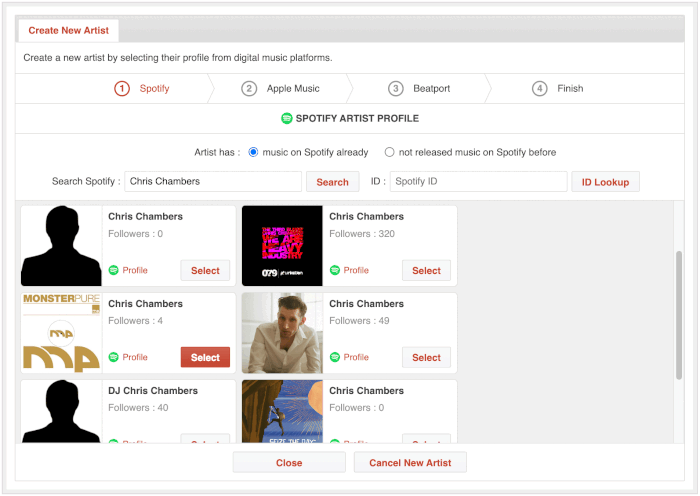This screenshot has width=700, height=496.
Task: Select Chris Chambers with 320 followers
Action: [426, 271]
